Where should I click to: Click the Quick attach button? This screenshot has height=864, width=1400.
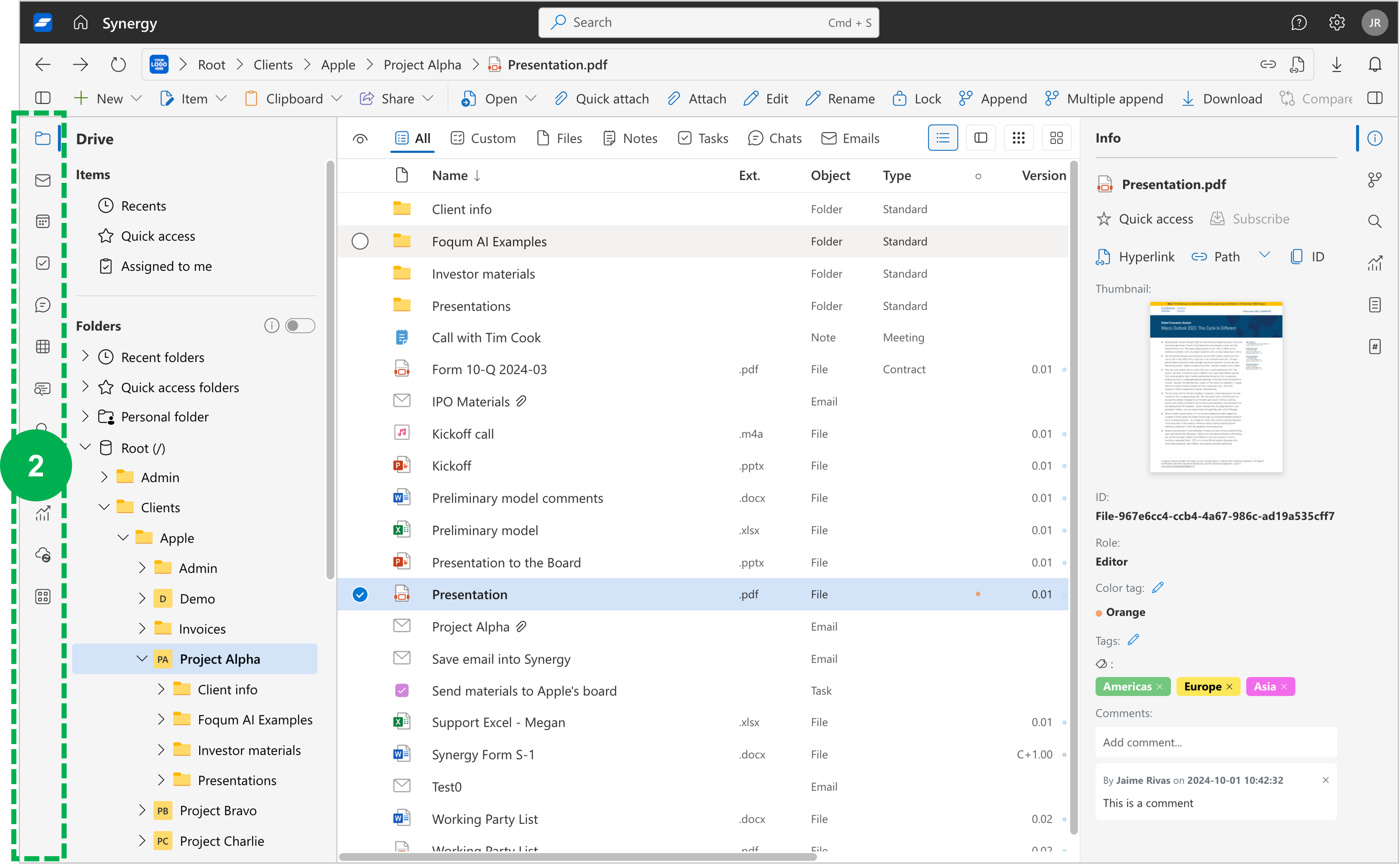602,99
